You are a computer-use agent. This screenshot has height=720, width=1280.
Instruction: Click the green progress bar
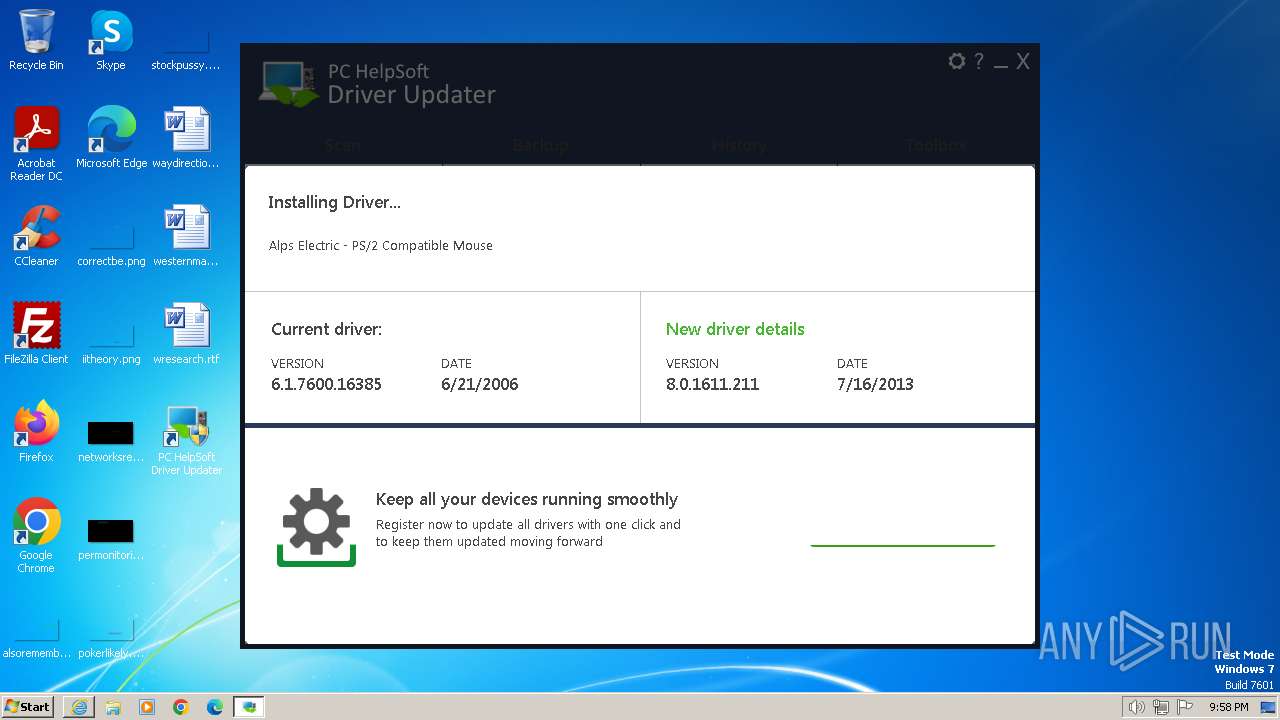(903, 545)
